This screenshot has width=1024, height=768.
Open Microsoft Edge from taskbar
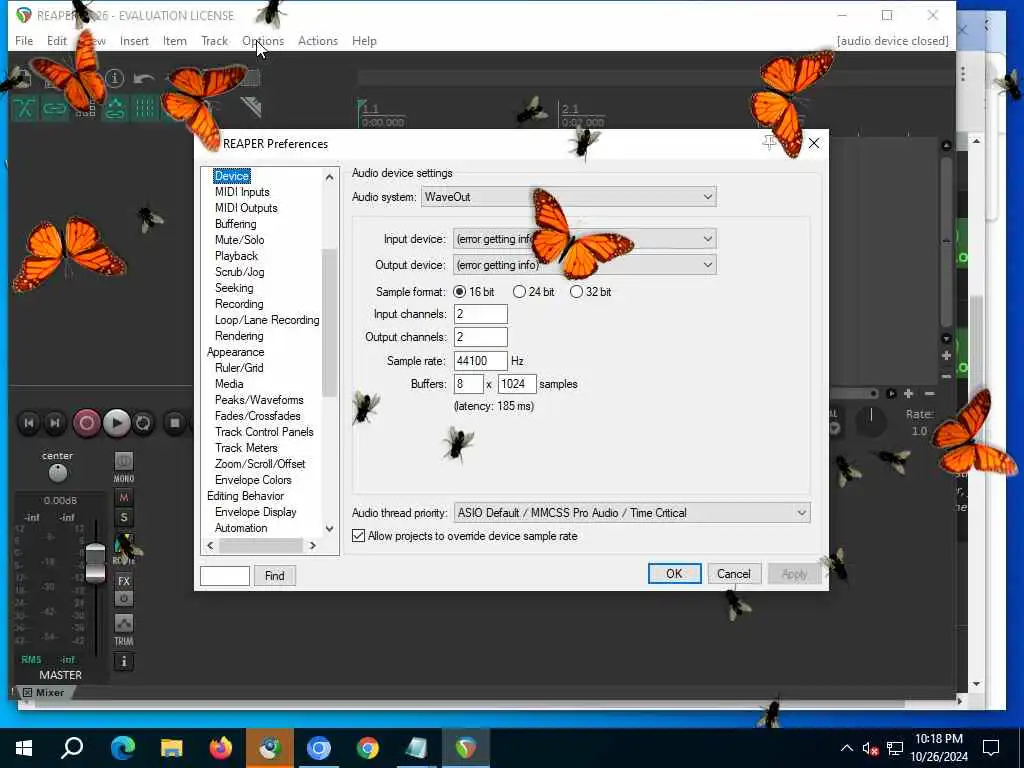pos(122,748)
